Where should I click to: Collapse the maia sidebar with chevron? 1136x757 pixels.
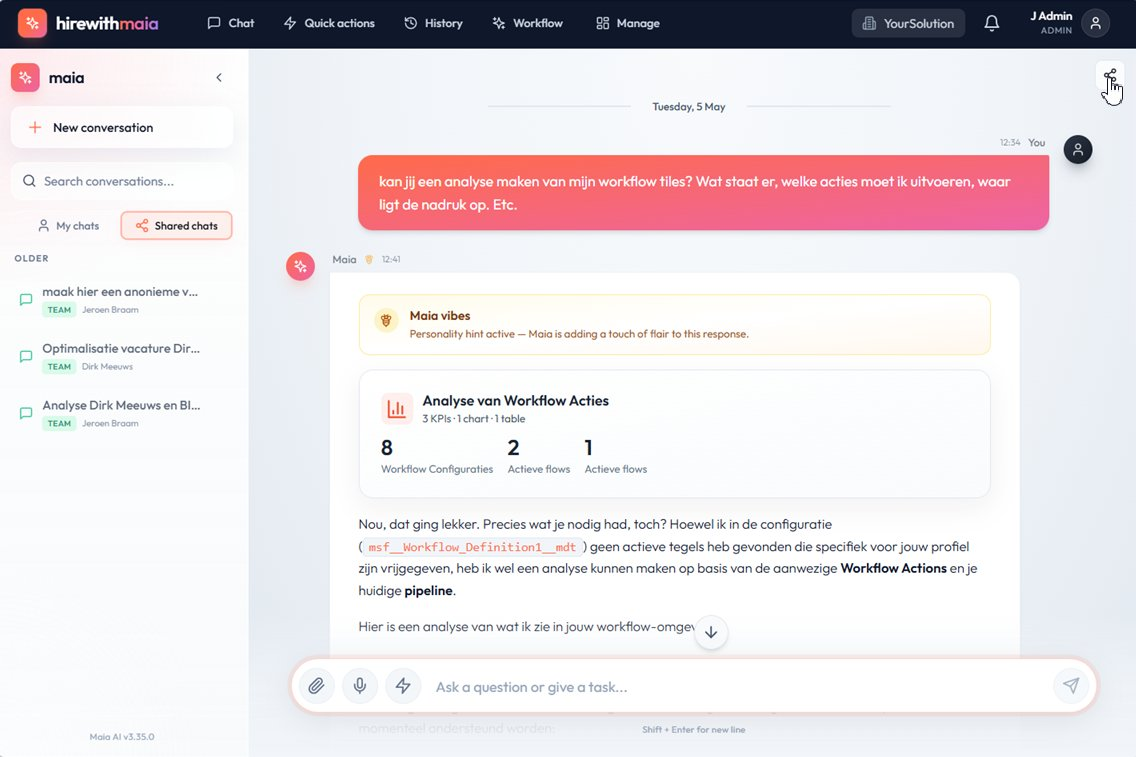pos(219,78)
